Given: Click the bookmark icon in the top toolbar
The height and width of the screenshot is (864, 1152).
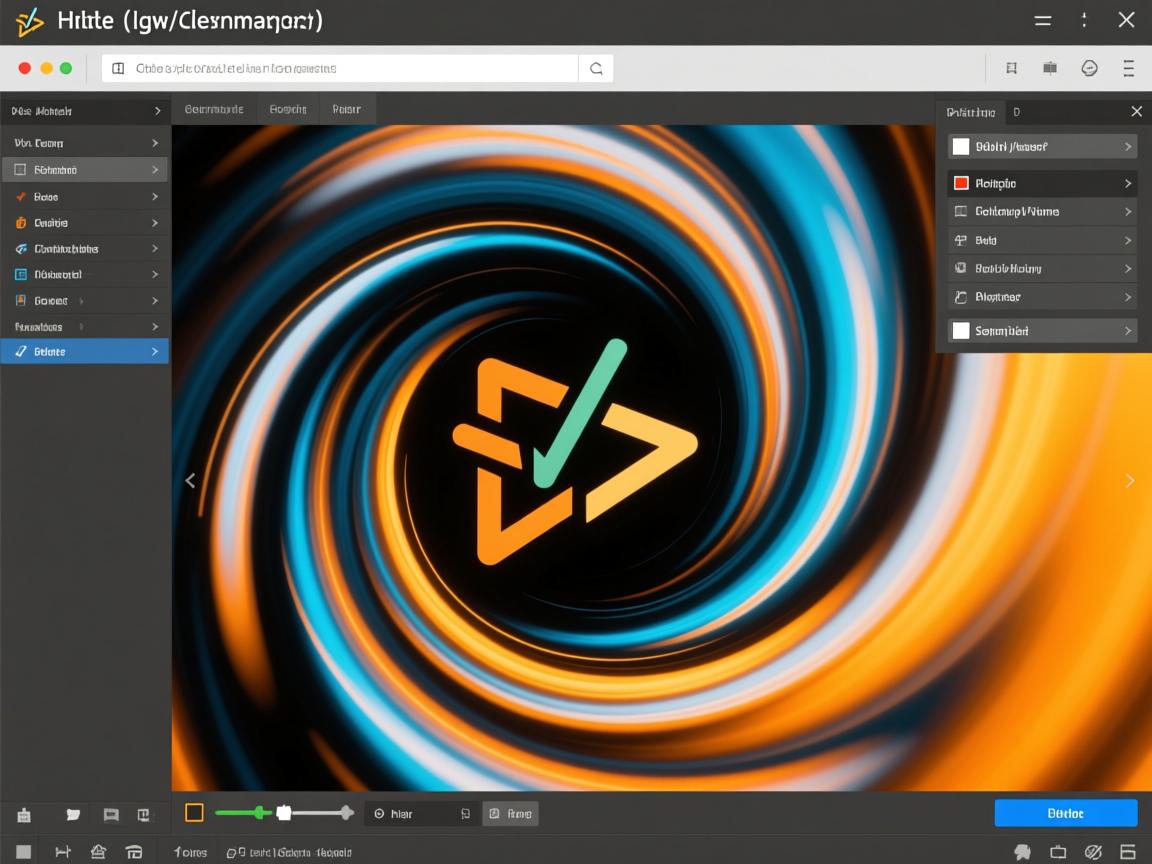Looking at the screenshot, I should 1011,68.
